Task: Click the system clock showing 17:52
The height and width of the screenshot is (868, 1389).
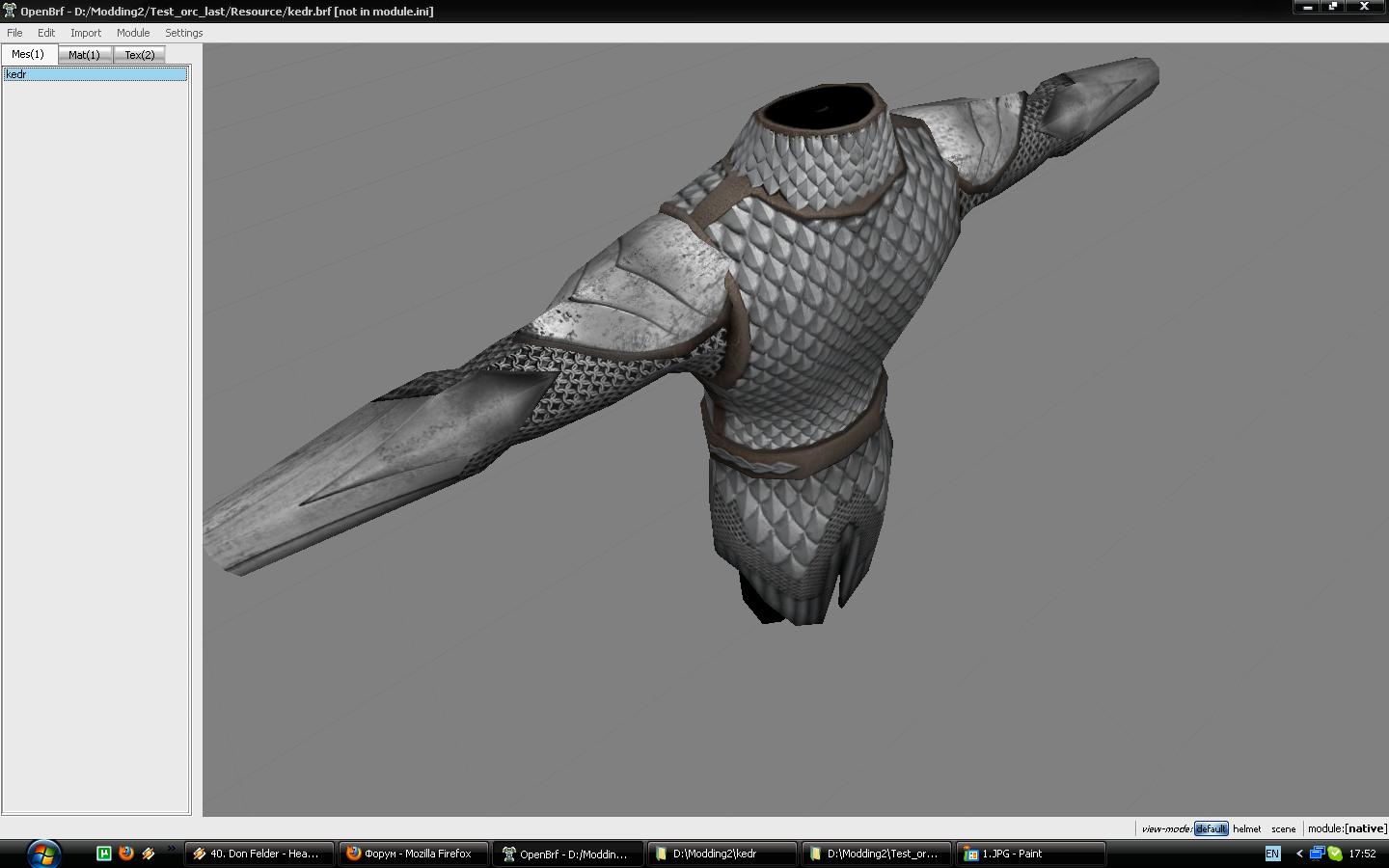Action: tap(1362, 854)
